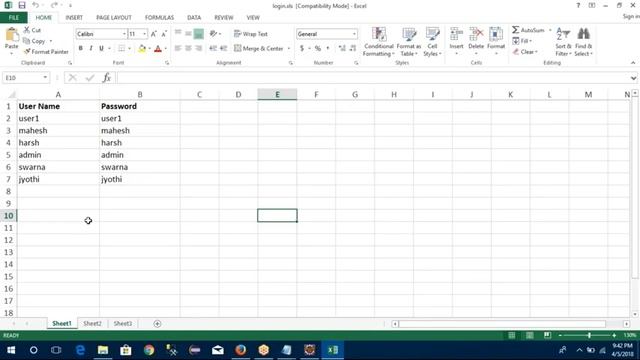Open the Clear eraser dropdown
The image size is (640, 360).
coord(525,52)
